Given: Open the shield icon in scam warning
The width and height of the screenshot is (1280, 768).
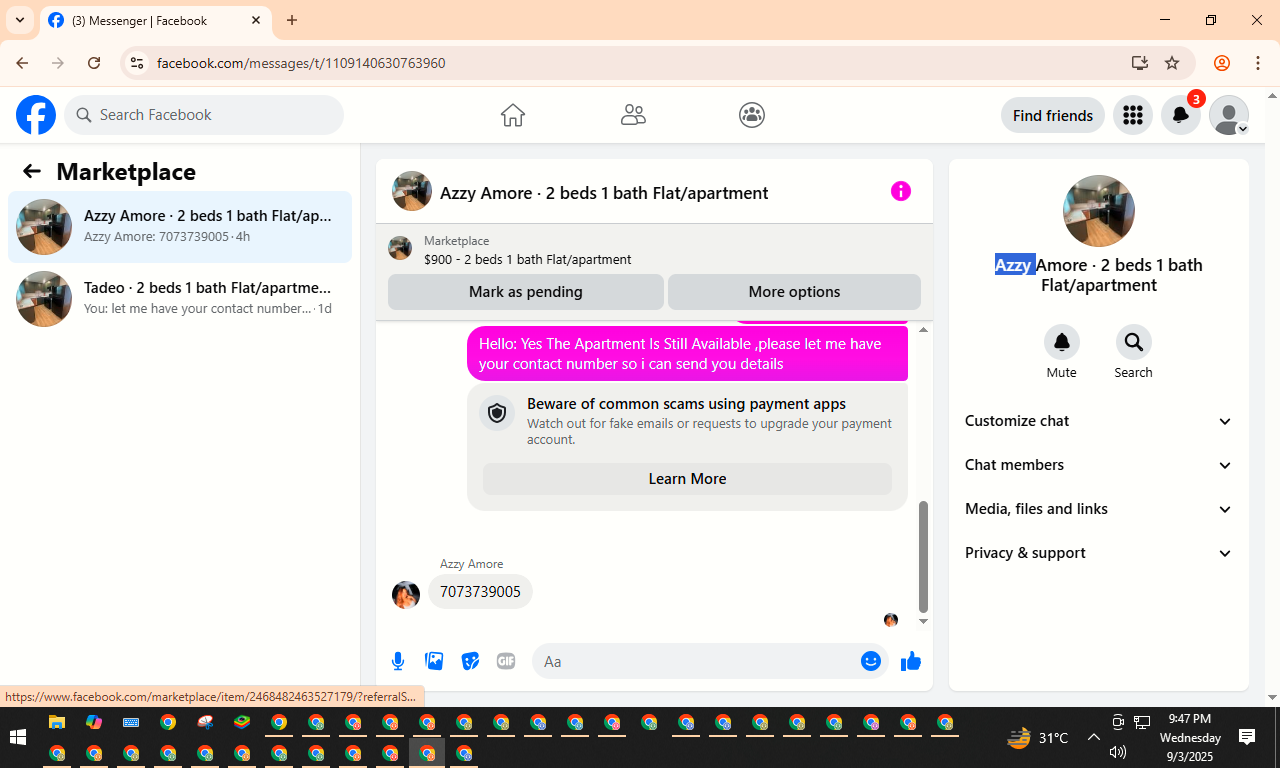Looking at the screenshot, I should pyautogui.click(x=497, y=413).
